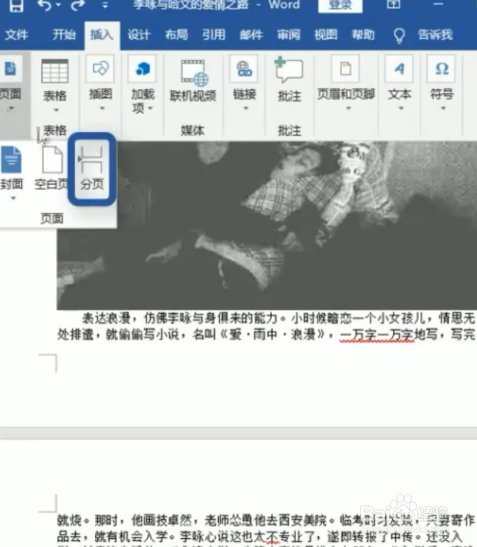The width and height of the screenshot is (477, 547).
Task: Click the lightbulb Tell Me icon
Action: (399, 36)
